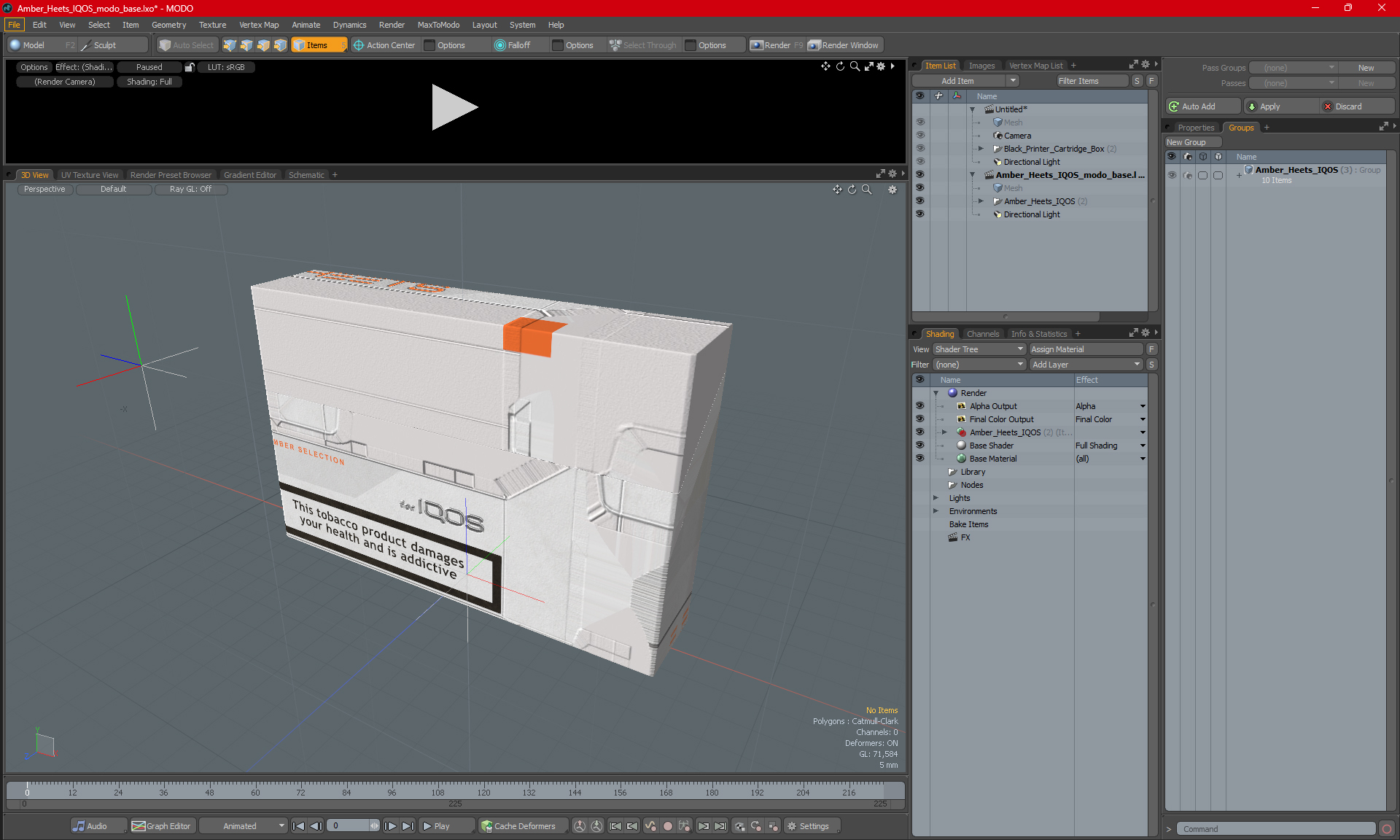Click the 3D viewport pan move icon
1400x840 pixels.
click(837, 190)
